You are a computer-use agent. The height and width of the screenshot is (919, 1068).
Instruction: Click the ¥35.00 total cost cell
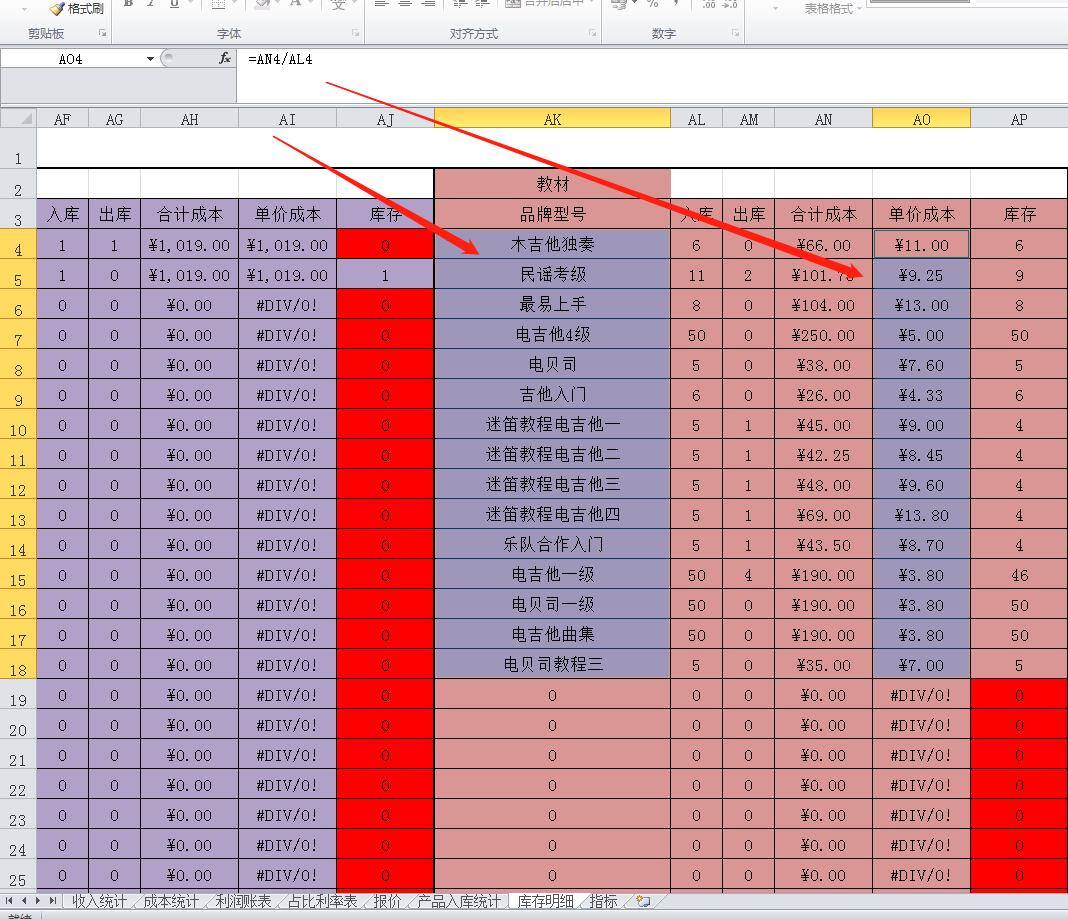click(x=823, y=664)
